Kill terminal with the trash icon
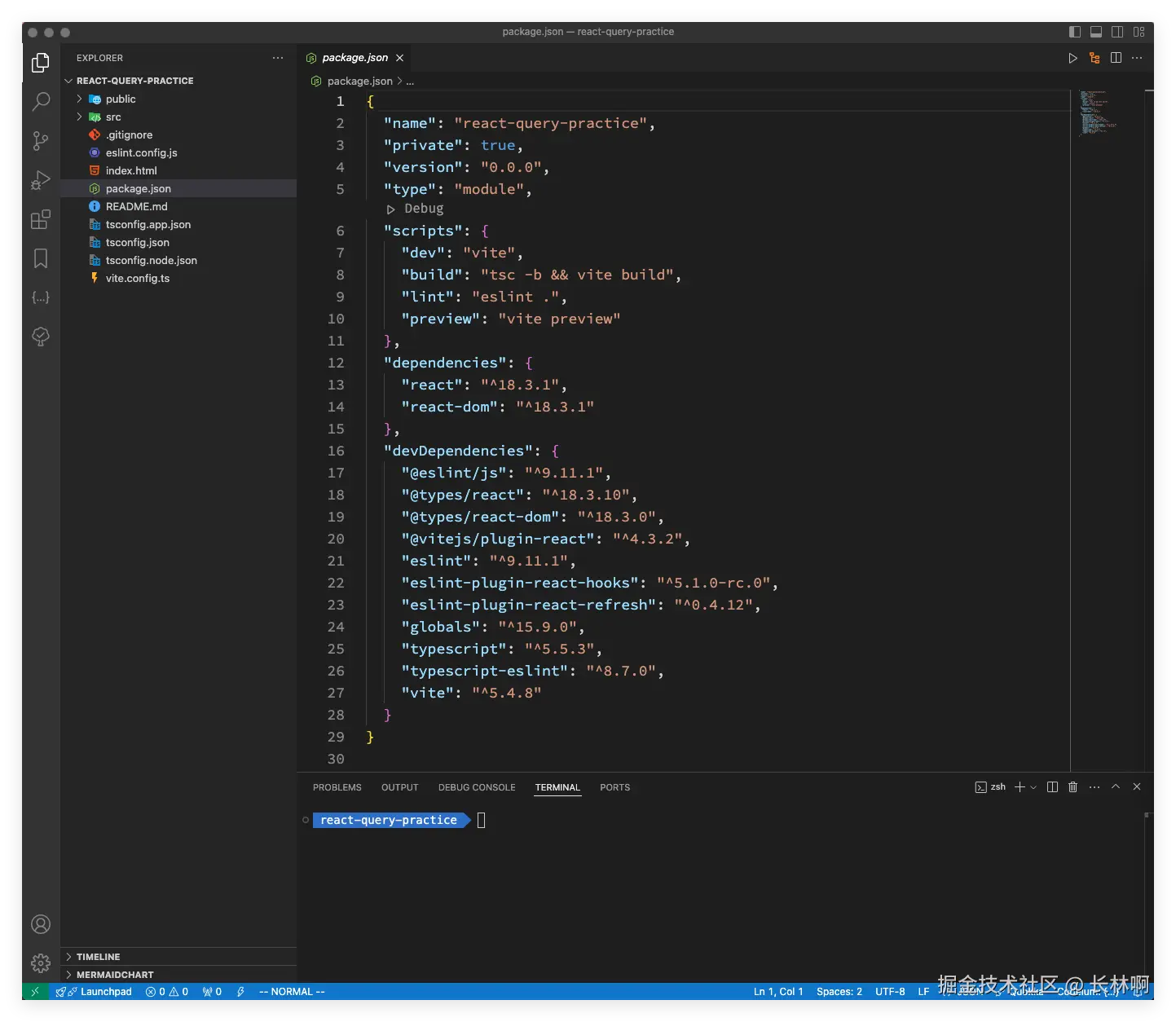 coord(1072,787)
